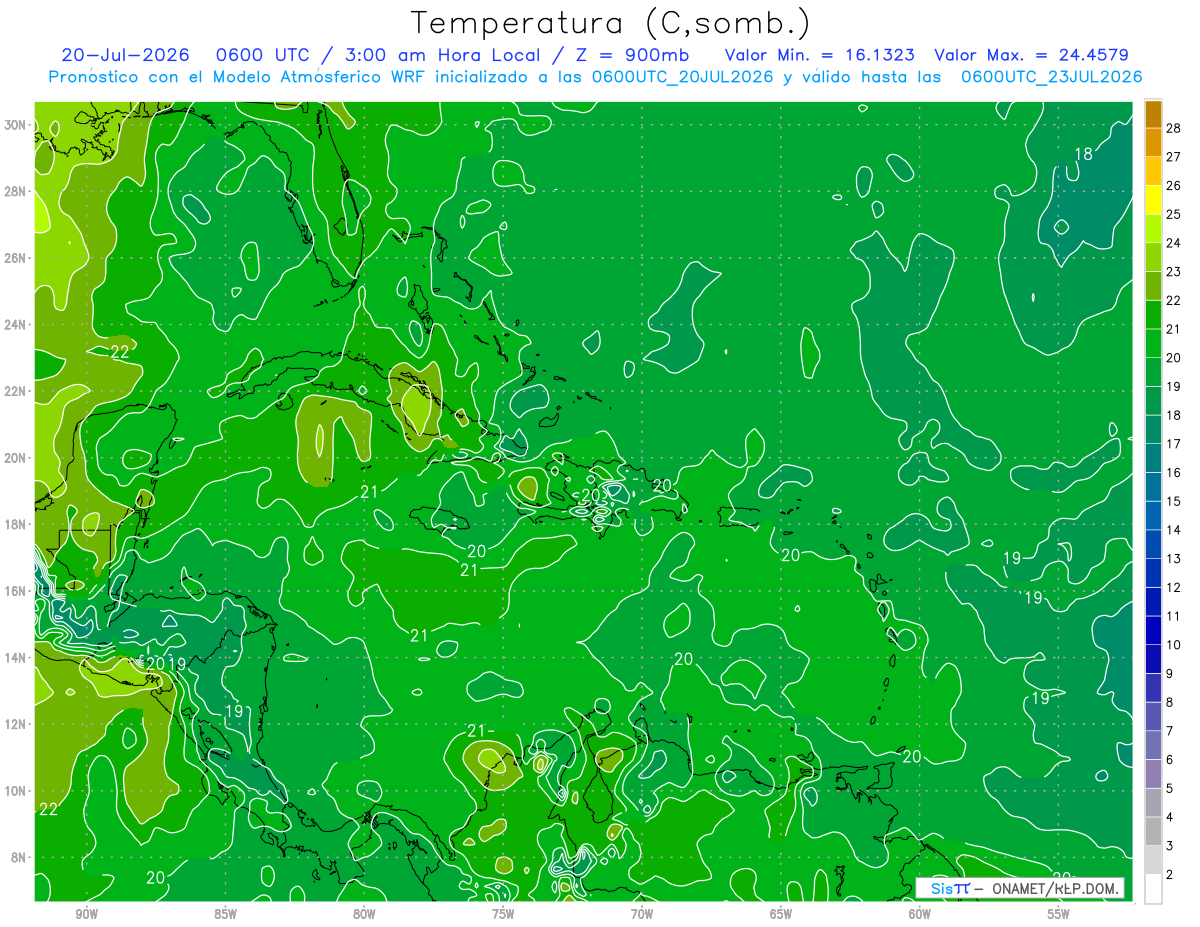
Task: Click the '22' contour label near 24N
Action: click(x=119, y=351)
